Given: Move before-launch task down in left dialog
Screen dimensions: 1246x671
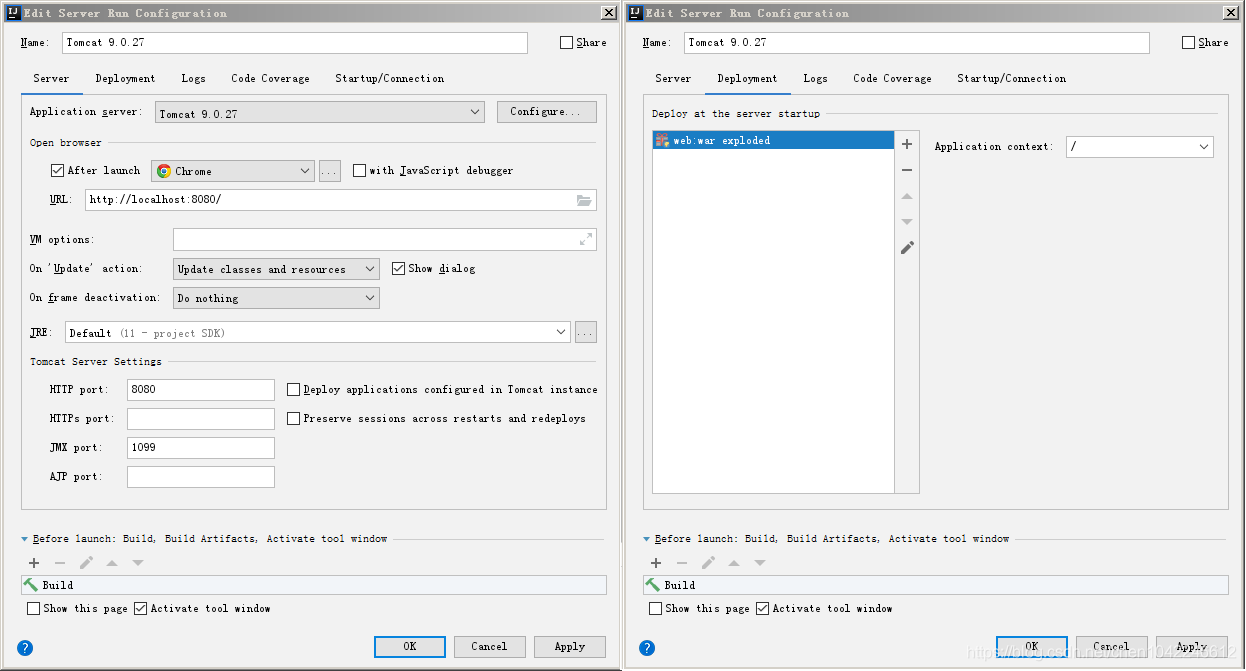Looking at the screenshot, I should pyautogui.click(x=138, y=563).
